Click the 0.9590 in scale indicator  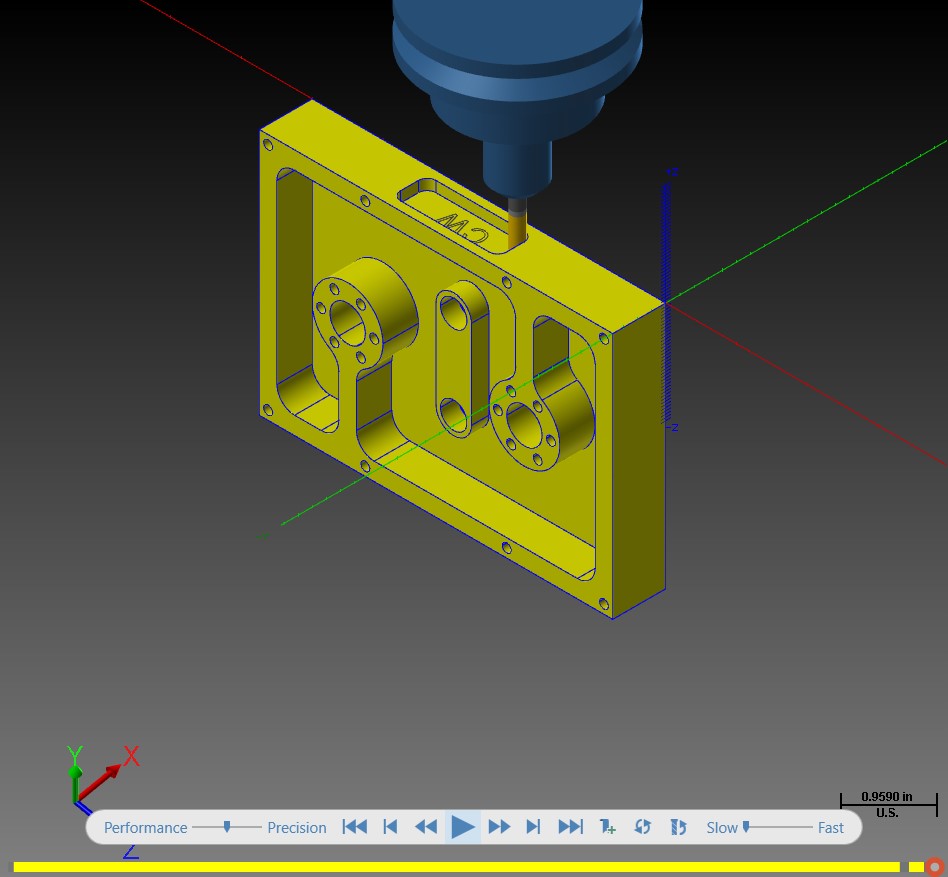pyautogui.click(x=888, y=804)
